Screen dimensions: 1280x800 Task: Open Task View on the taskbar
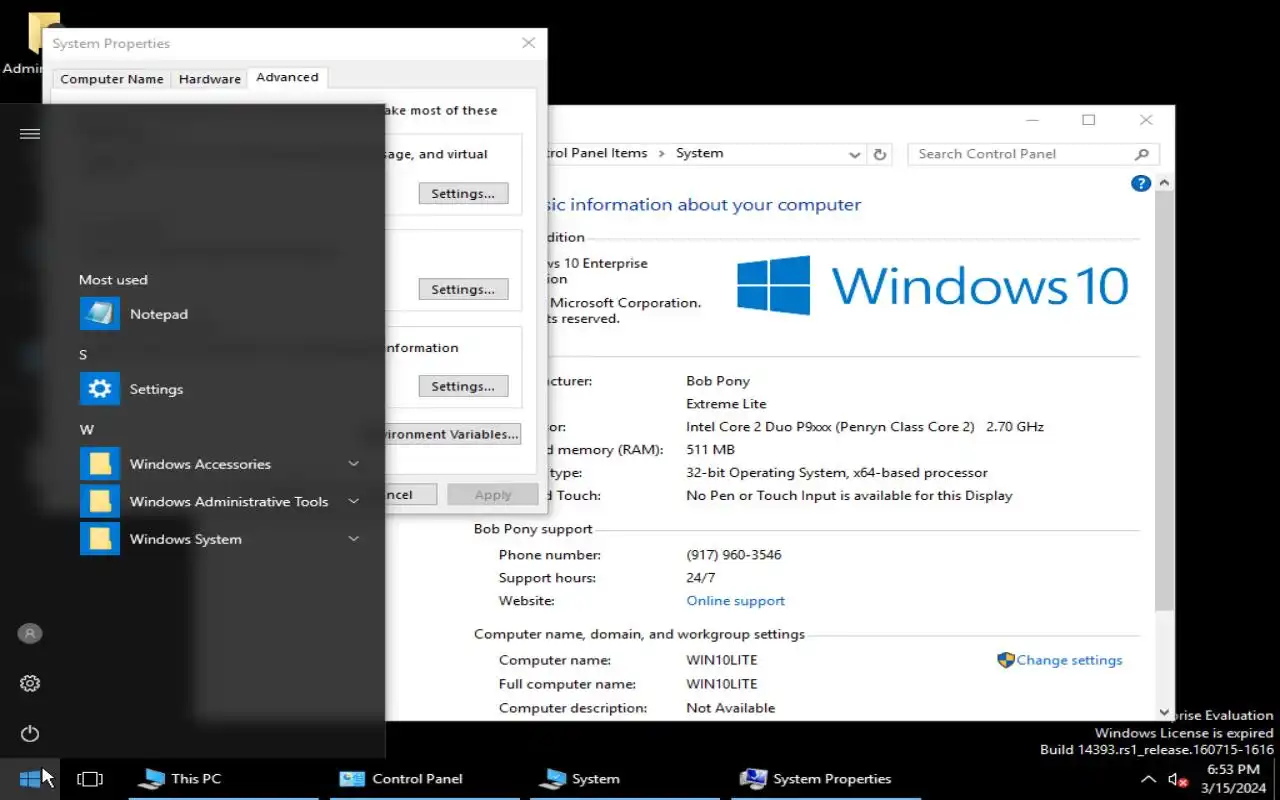coord(90,778)
